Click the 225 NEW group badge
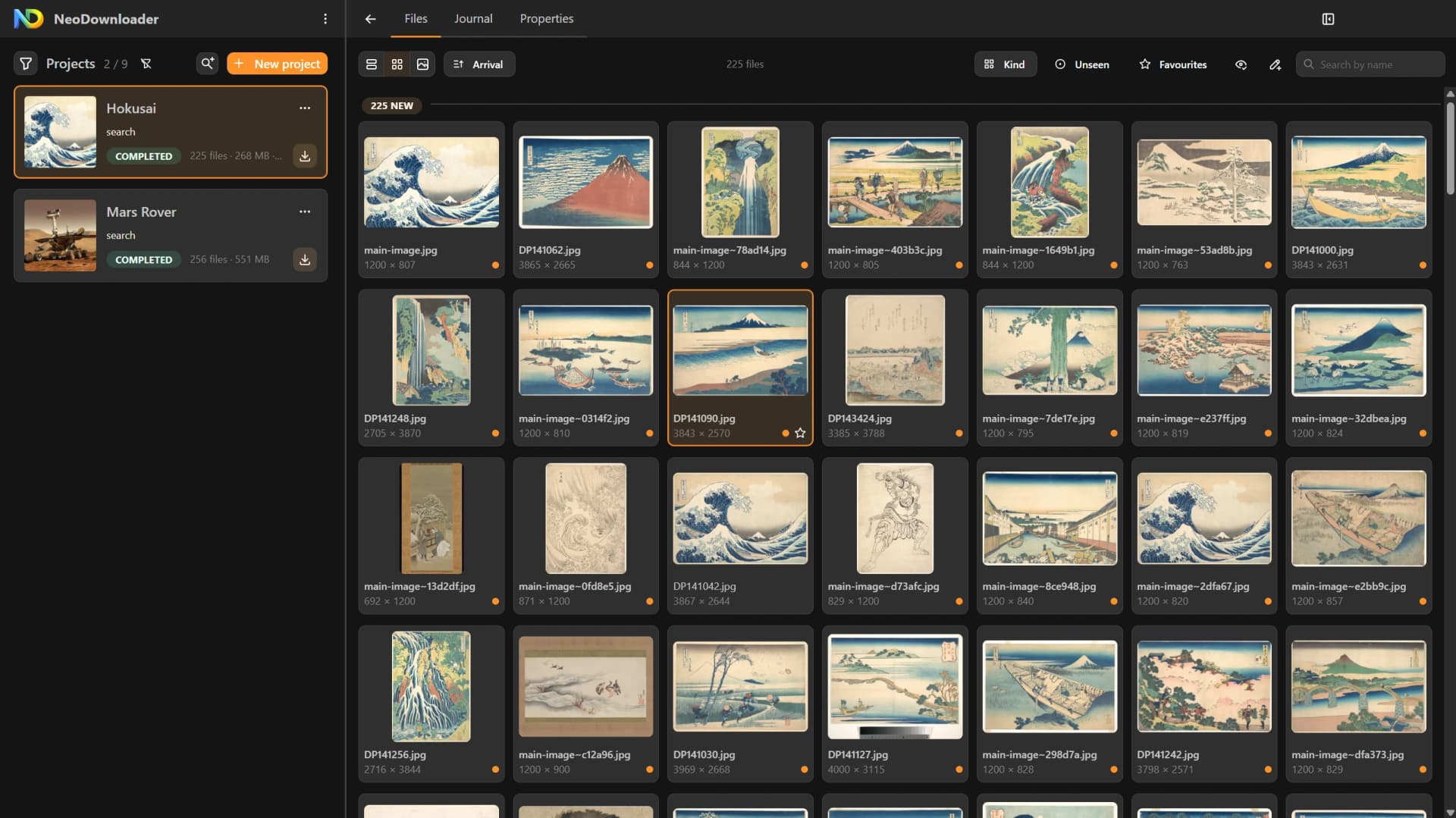Screen dimensions: 1456x818 point(391,105)
